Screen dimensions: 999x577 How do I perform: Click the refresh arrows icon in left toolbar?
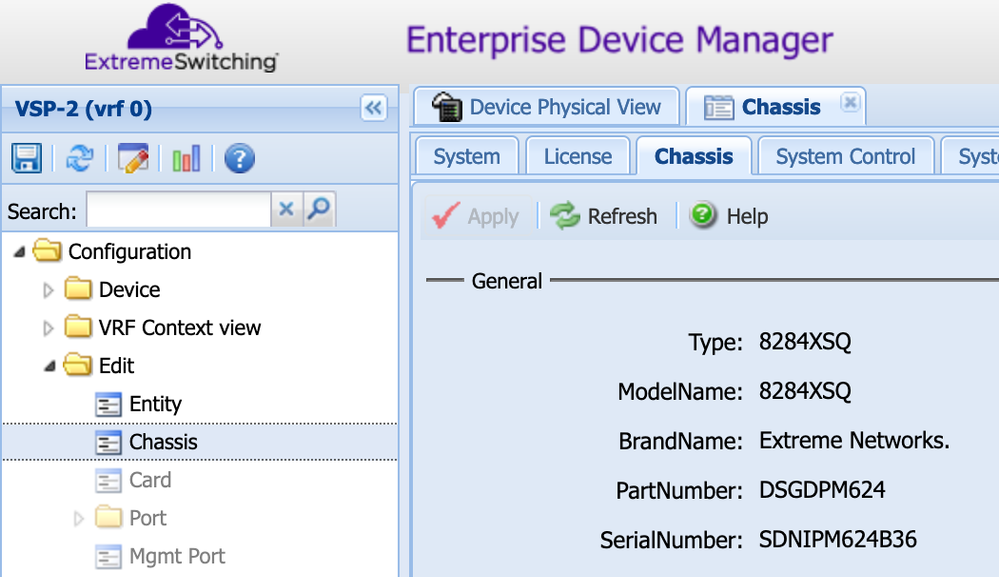coord(80,159)
